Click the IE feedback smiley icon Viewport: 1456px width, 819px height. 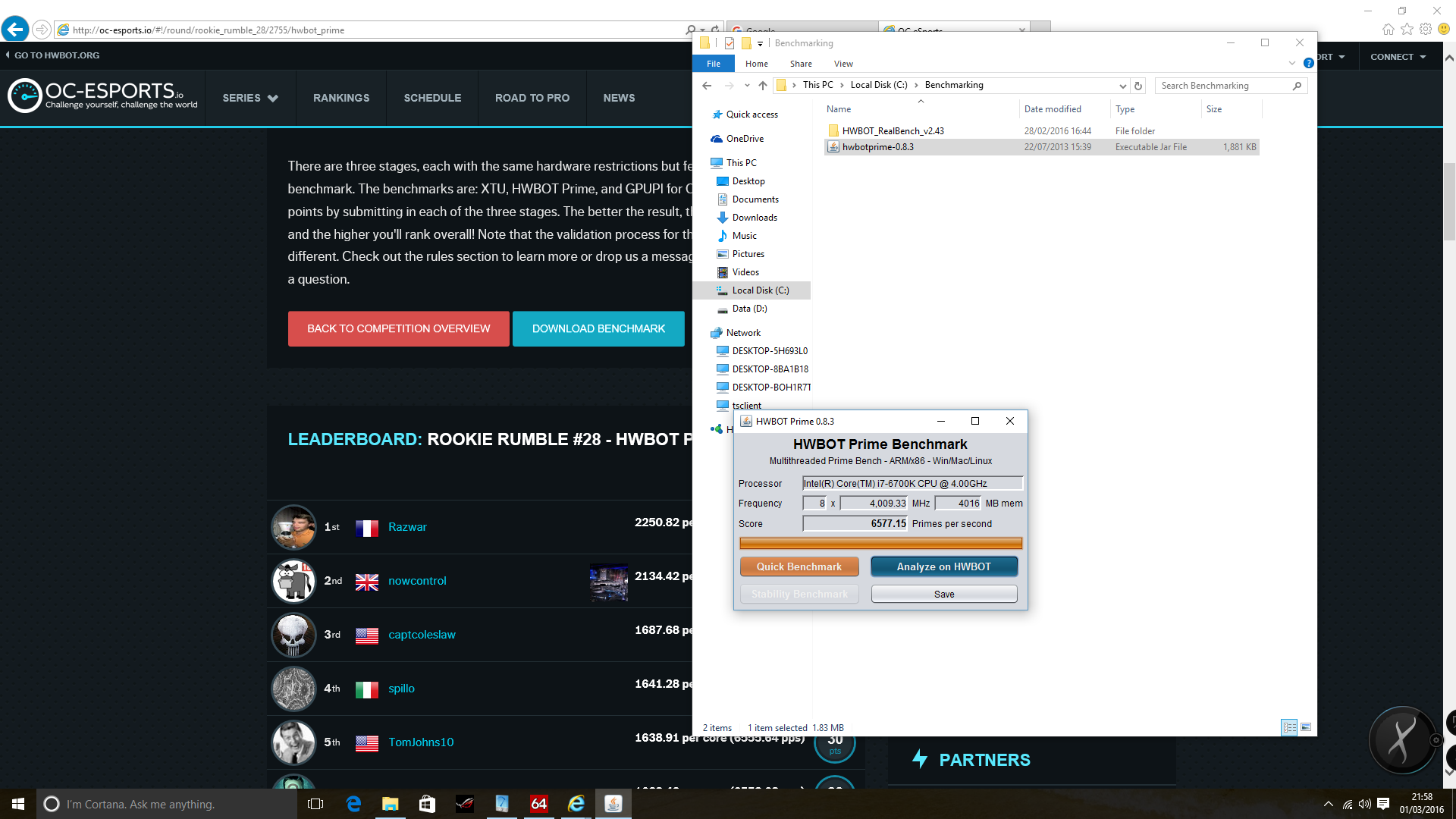pyautogui.click(x=1444, y=30)
